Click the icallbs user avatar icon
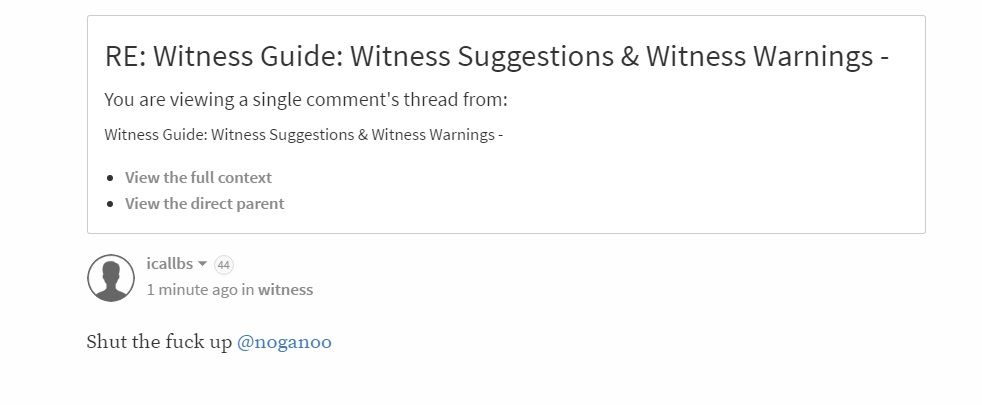Screen dimensions: 982x405 pos(110,277)
